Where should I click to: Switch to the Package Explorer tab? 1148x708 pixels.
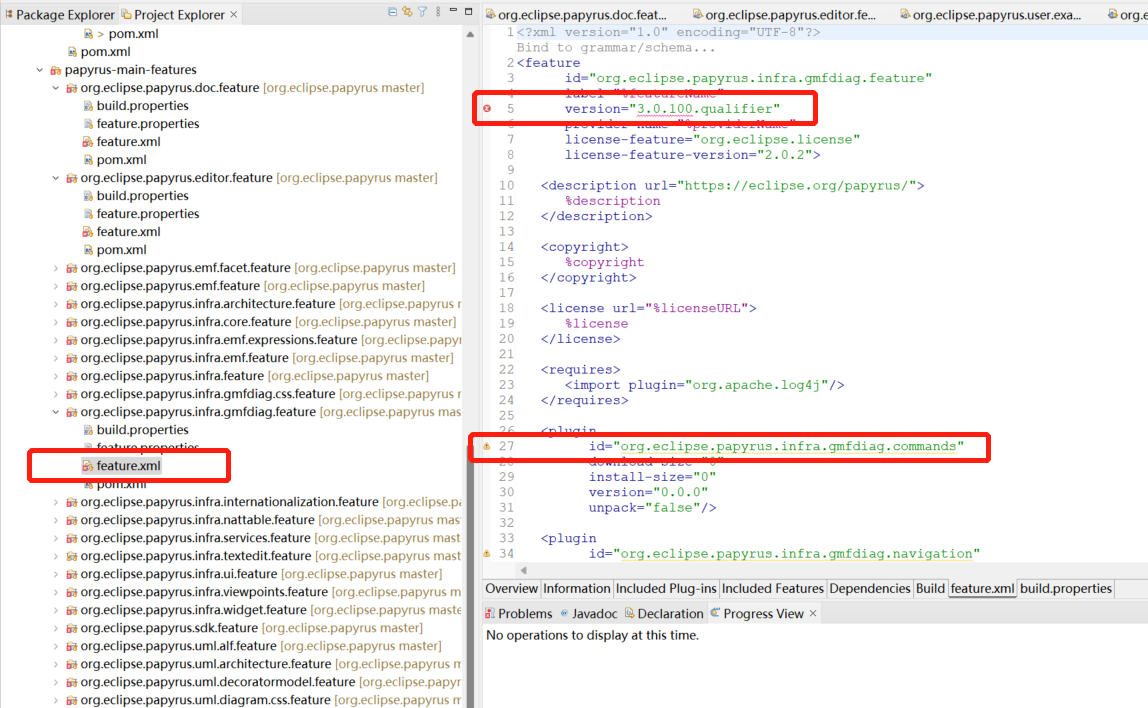tap(60, 15)
